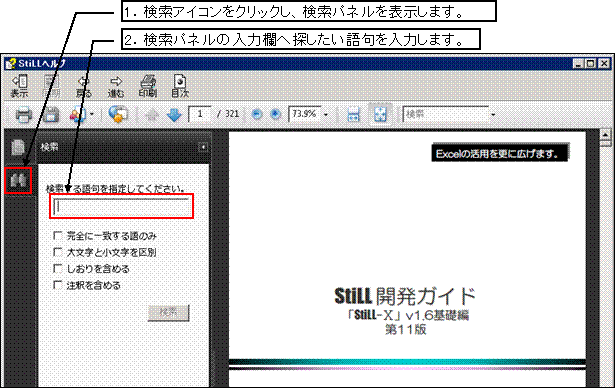Image resolution: width=615 pixels, height=388 pixels.
Task: Click the 検索 button in search panel
Action: 169,313
